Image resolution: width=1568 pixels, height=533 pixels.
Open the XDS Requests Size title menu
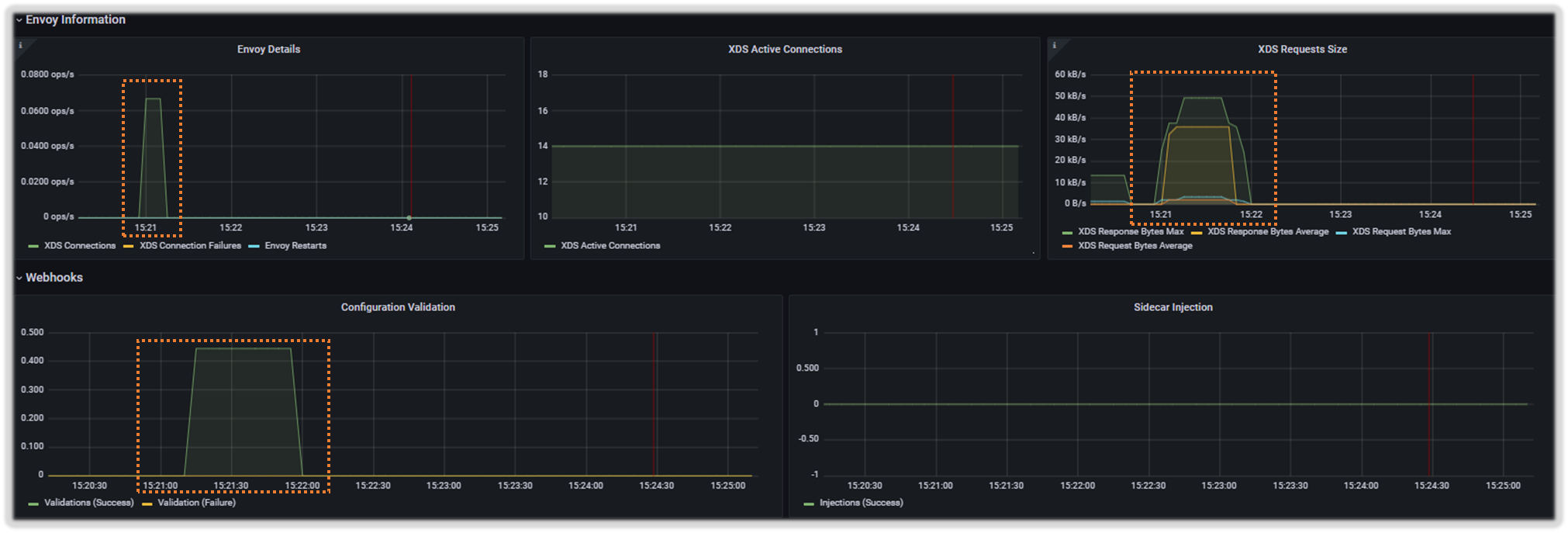tap(1302, 49)
